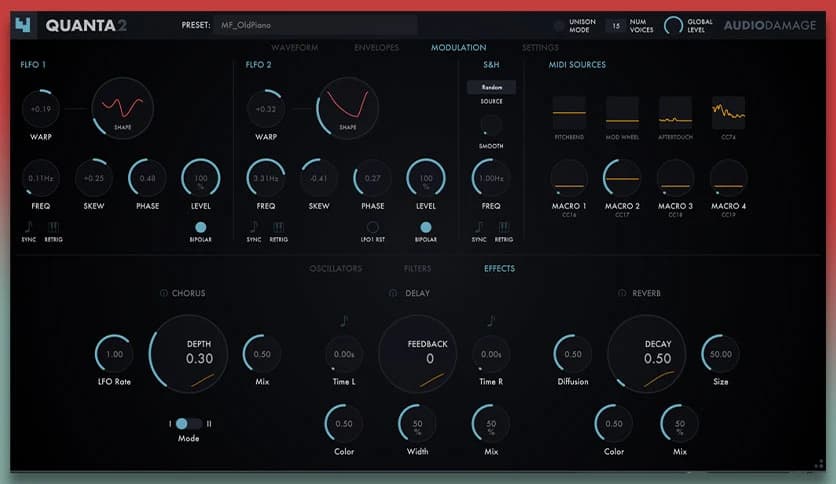
Task: Click the Time R note sync icon
Action: pos(491,320)
